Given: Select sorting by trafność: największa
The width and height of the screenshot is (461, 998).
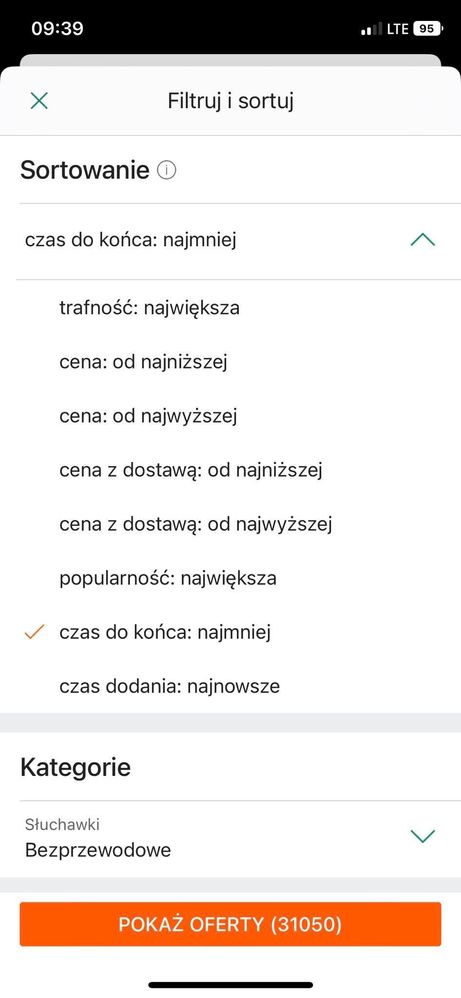Looking at the screenshot, I should 149,308.
